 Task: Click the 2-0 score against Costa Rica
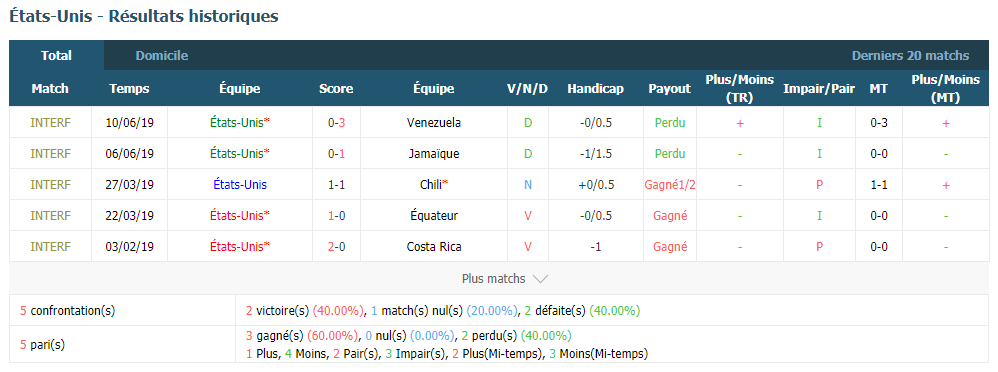click(x=336, y=247)
